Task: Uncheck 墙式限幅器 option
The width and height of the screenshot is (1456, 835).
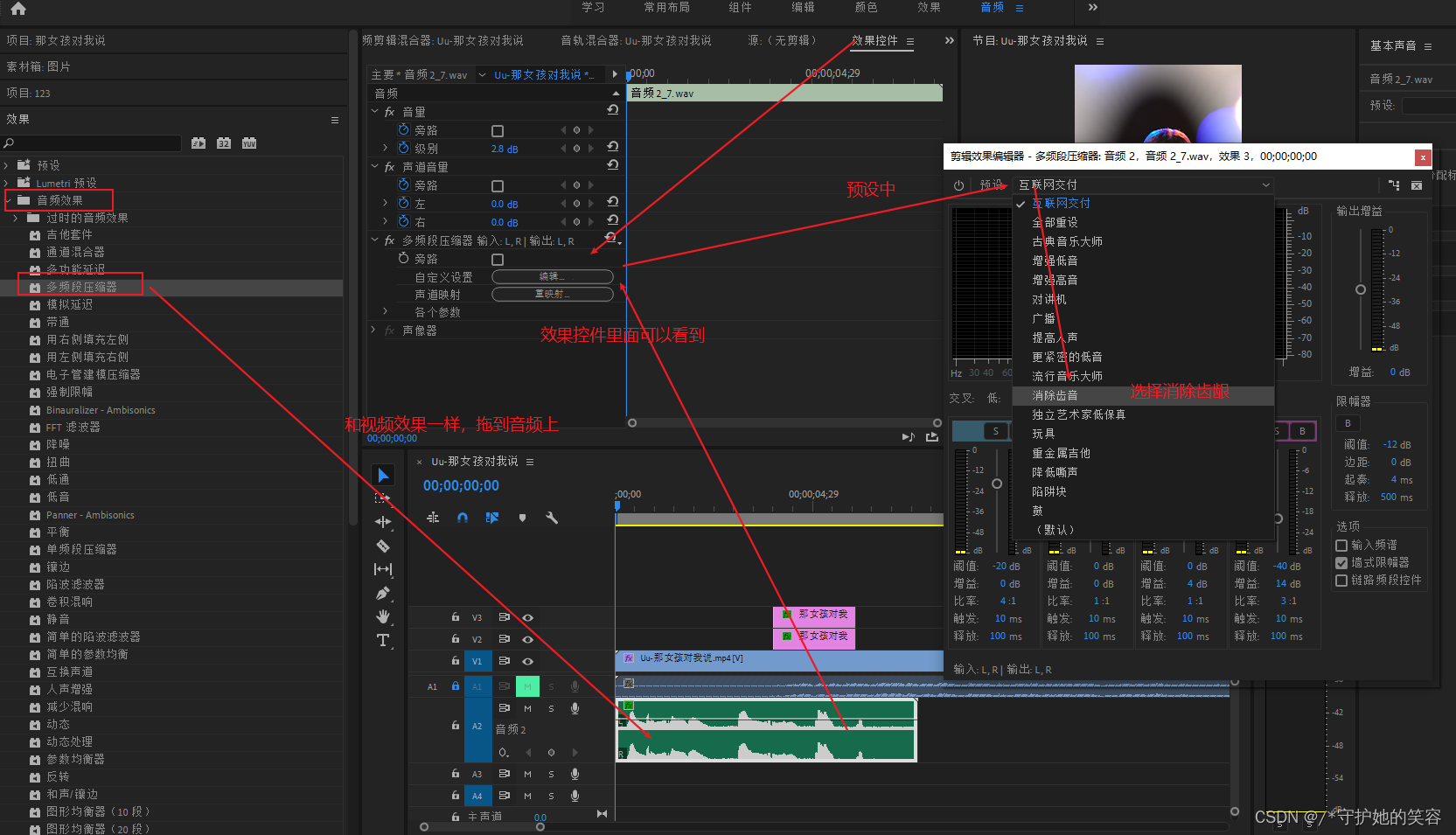Action: (x=1341, y=562)
